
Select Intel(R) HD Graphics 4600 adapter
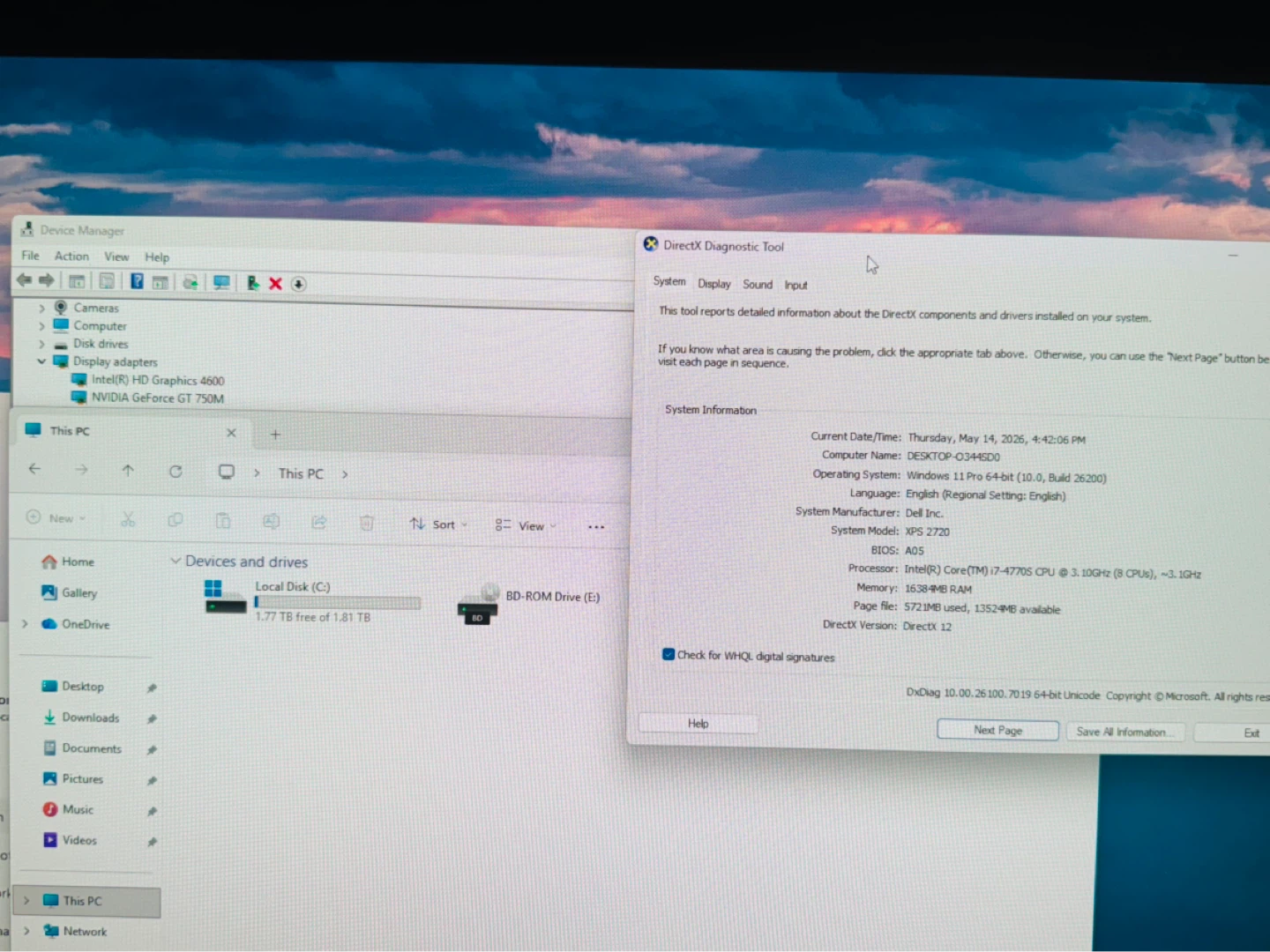[x=157, y=380]
